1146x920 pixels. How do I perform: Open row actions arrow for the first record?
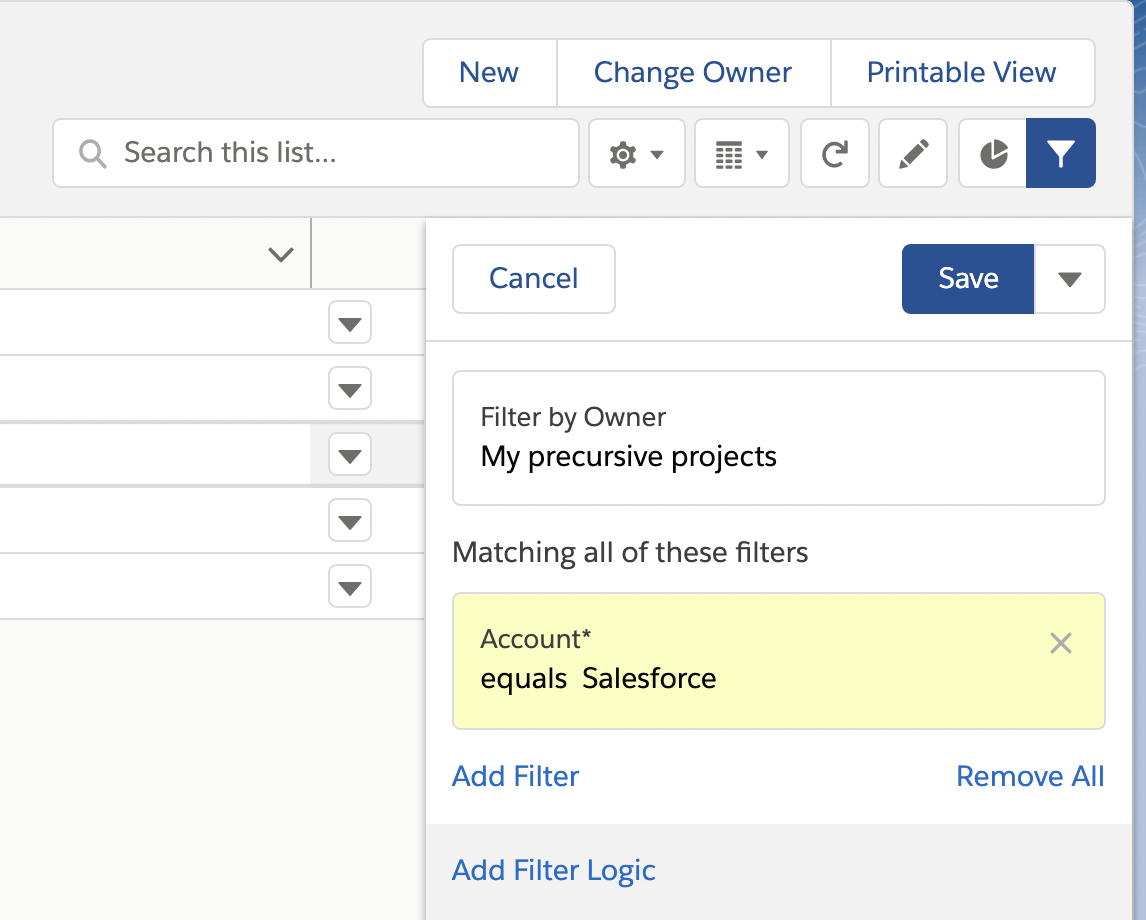(x=349, y=322)
